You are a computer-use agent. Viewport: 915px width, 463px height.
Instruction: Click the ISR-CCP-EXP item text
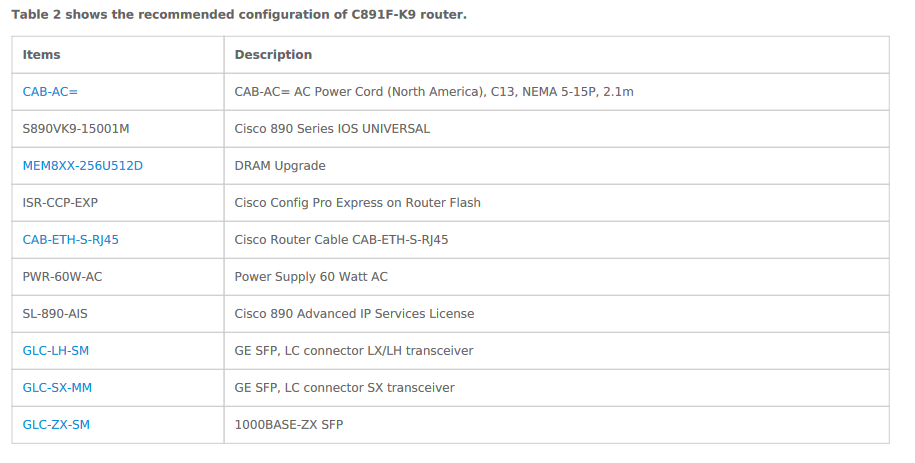60,203
